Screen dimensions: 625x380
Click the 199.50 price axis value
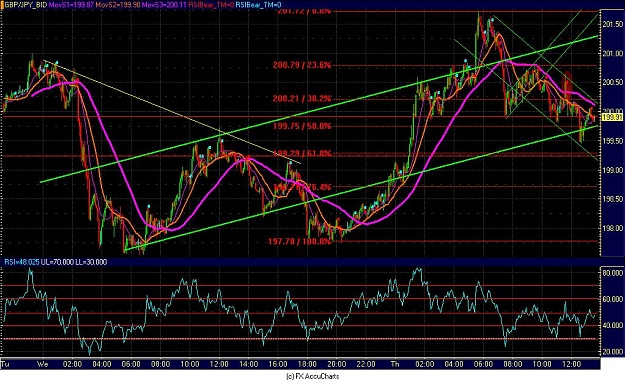tap(612, 141)
